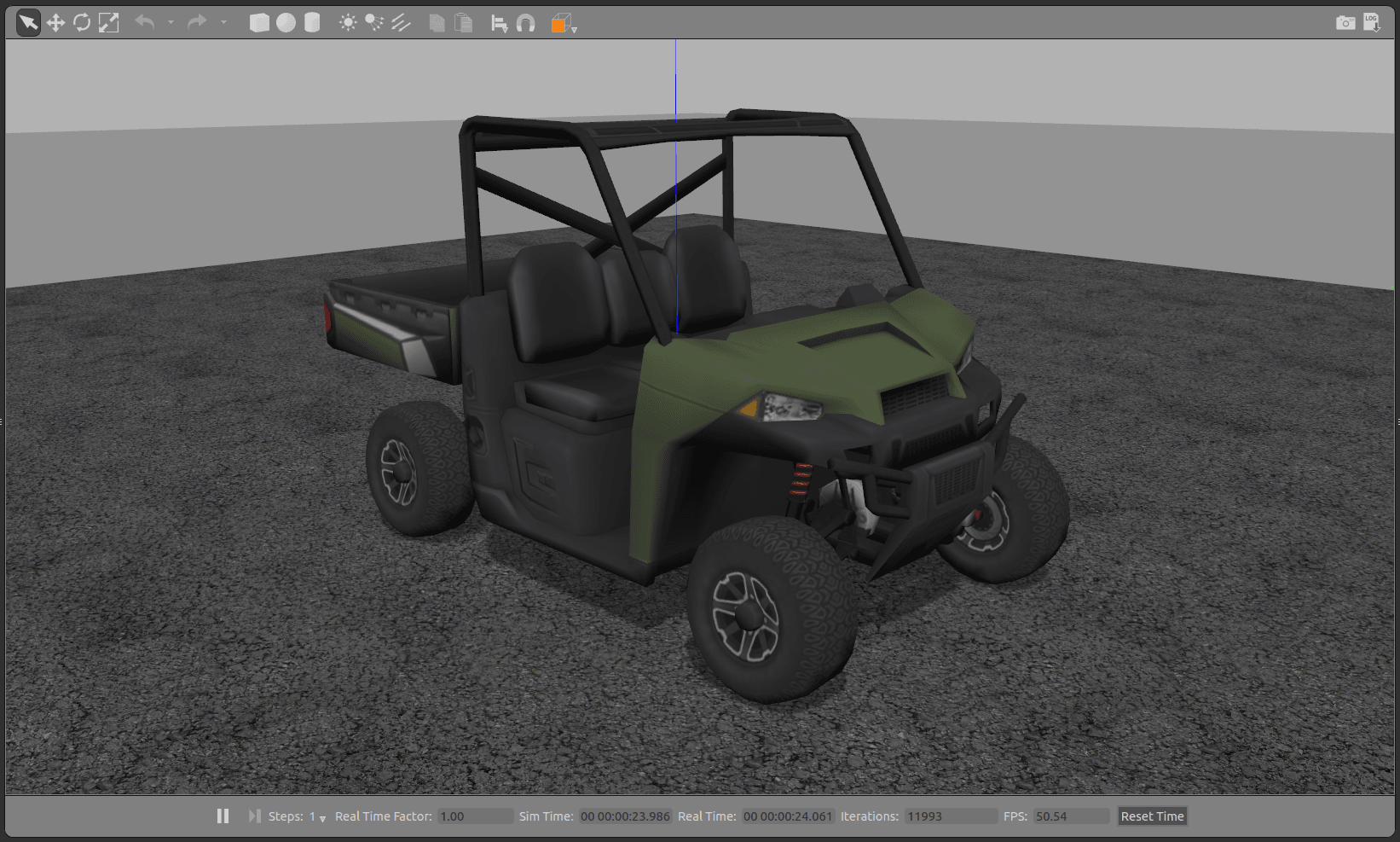Take a screenshot of the scene

[x=1345, y=22]
